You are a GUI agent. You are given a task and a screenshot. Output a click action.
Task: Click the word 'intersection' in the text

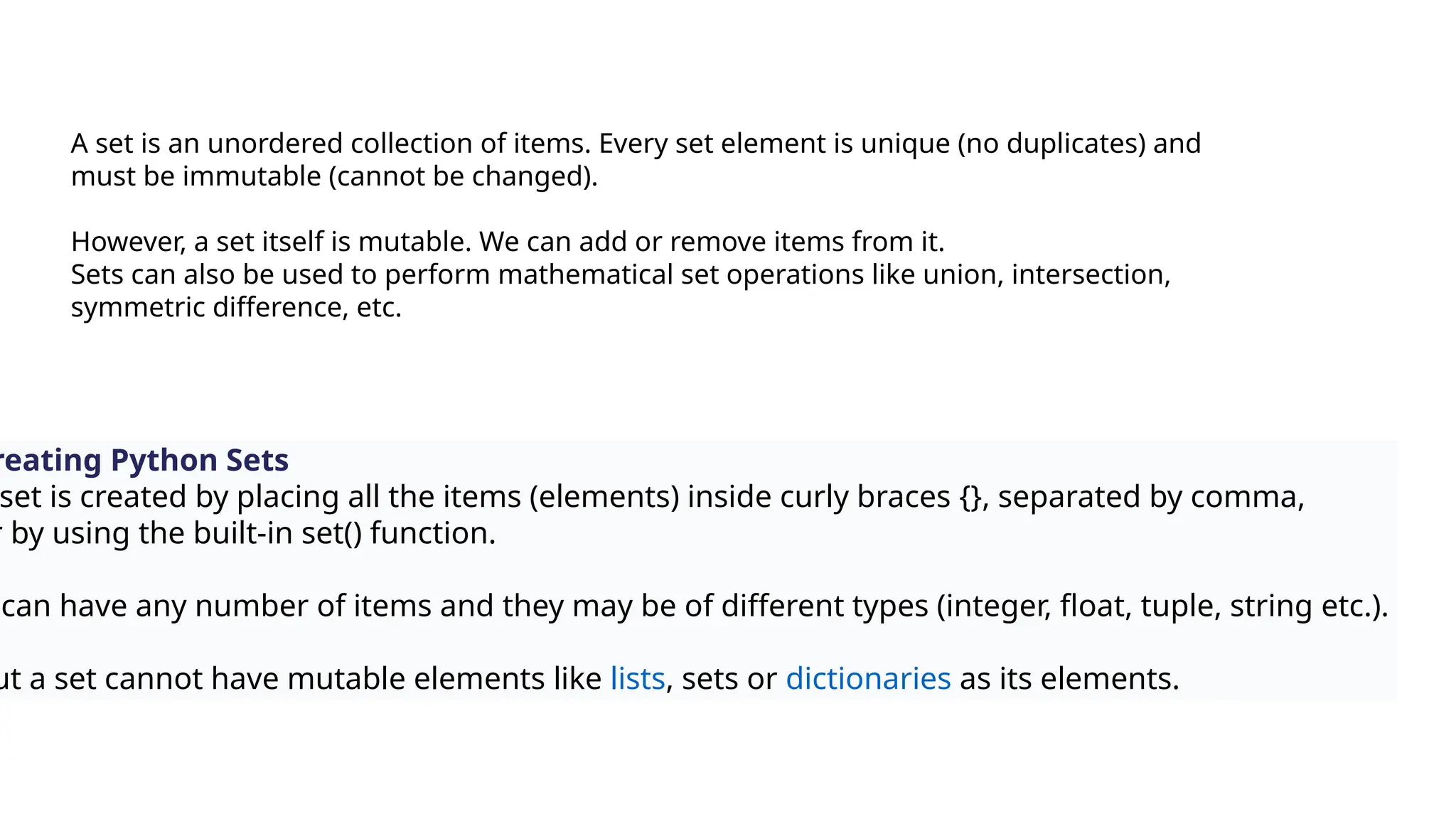(1086, 274)
